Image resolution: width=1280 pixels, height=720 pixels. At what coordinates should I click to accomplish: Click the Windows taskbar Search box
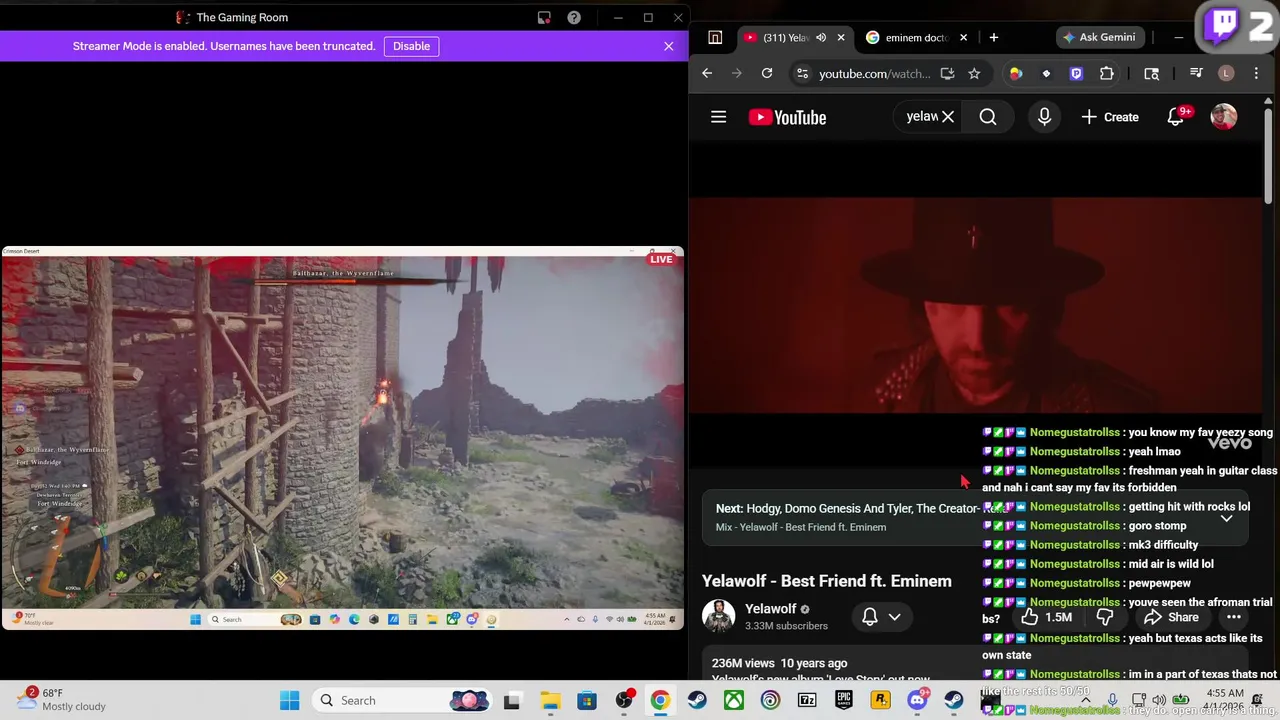400,700
